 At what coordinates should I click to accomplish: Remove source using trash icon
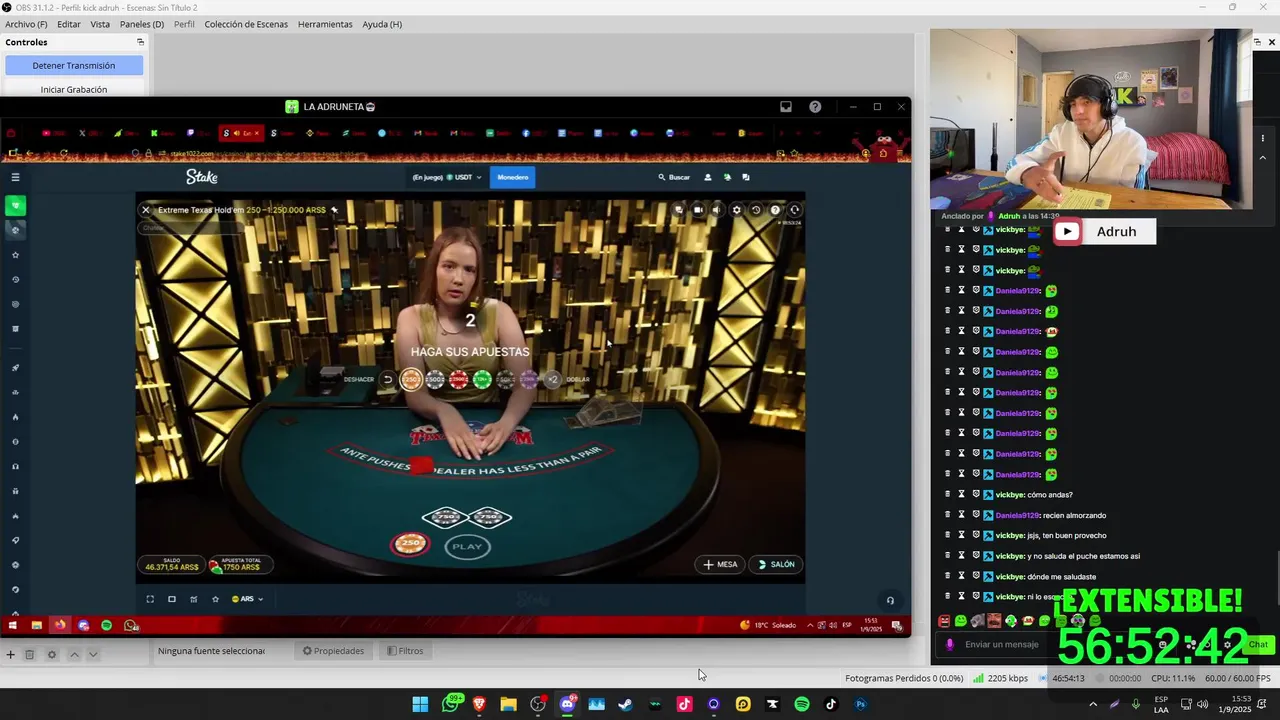(30, 655)
